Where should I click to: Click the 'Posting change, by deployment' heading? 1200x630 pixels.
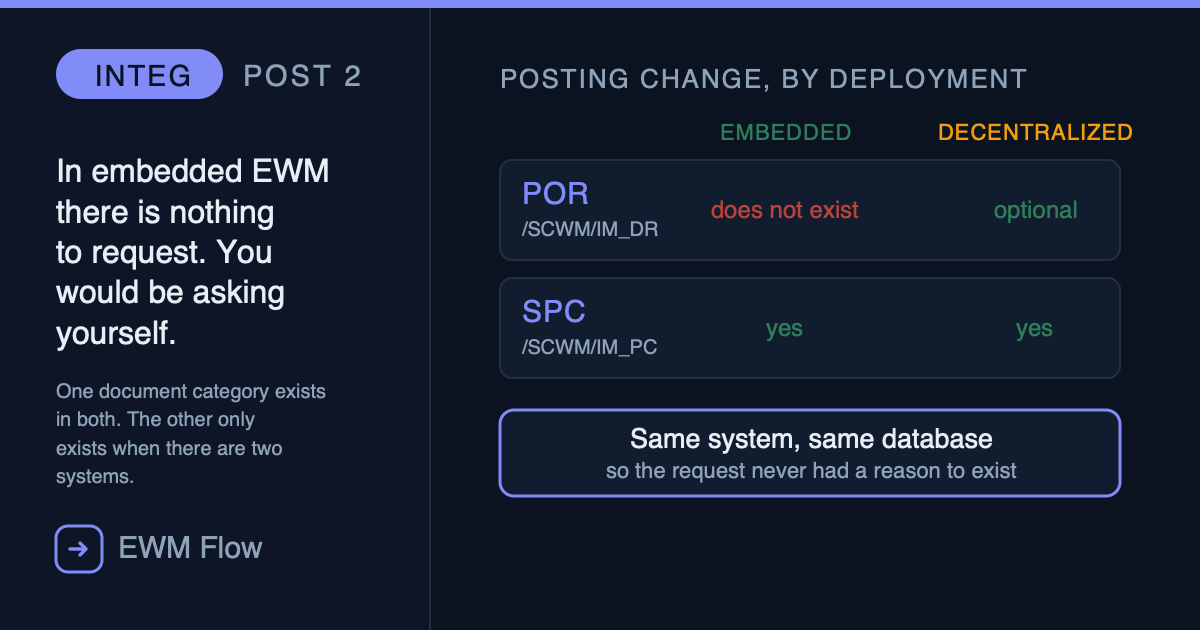click(x=764, y=79)
